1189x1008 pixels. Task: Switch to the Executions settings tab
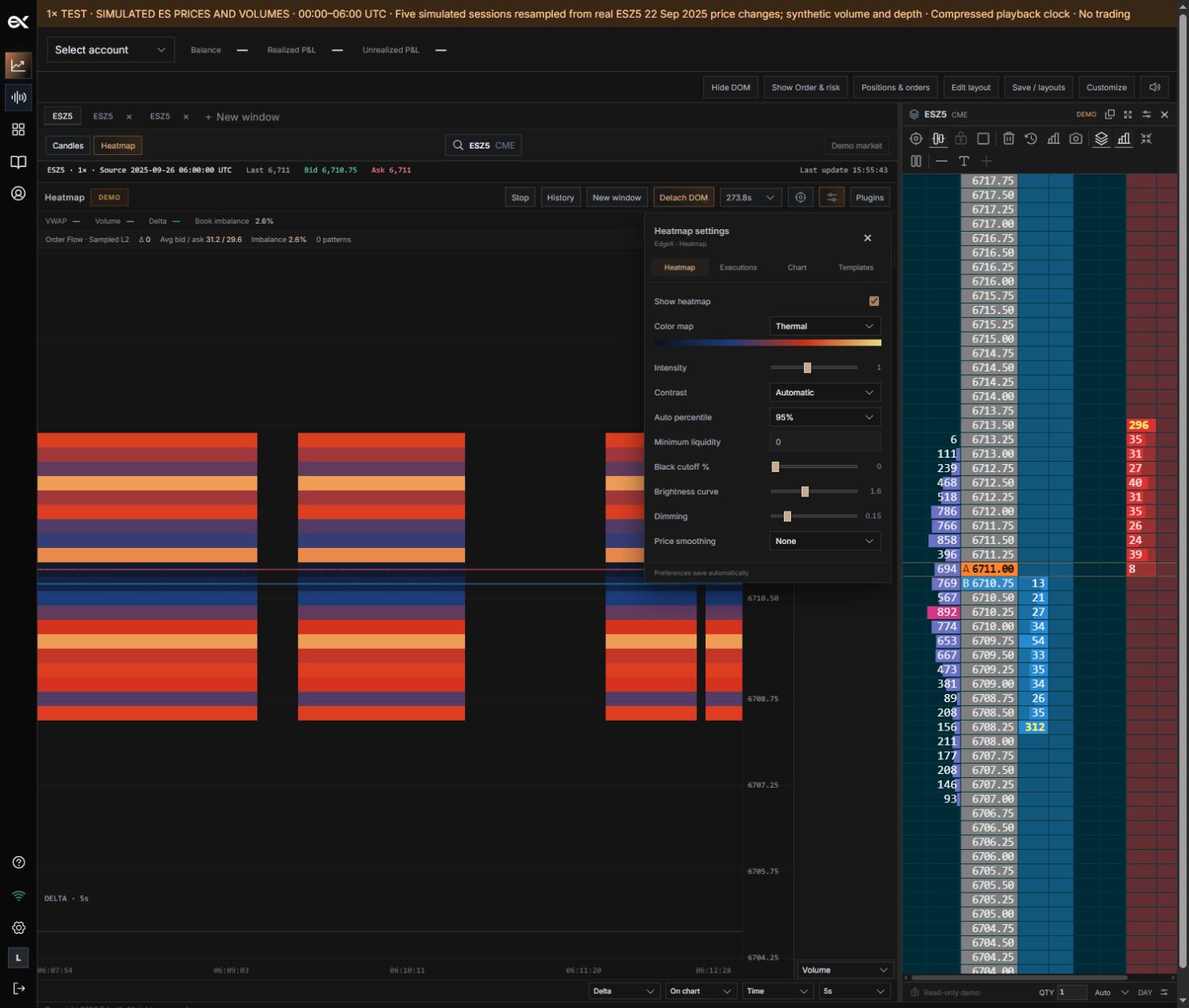(738, 267)
